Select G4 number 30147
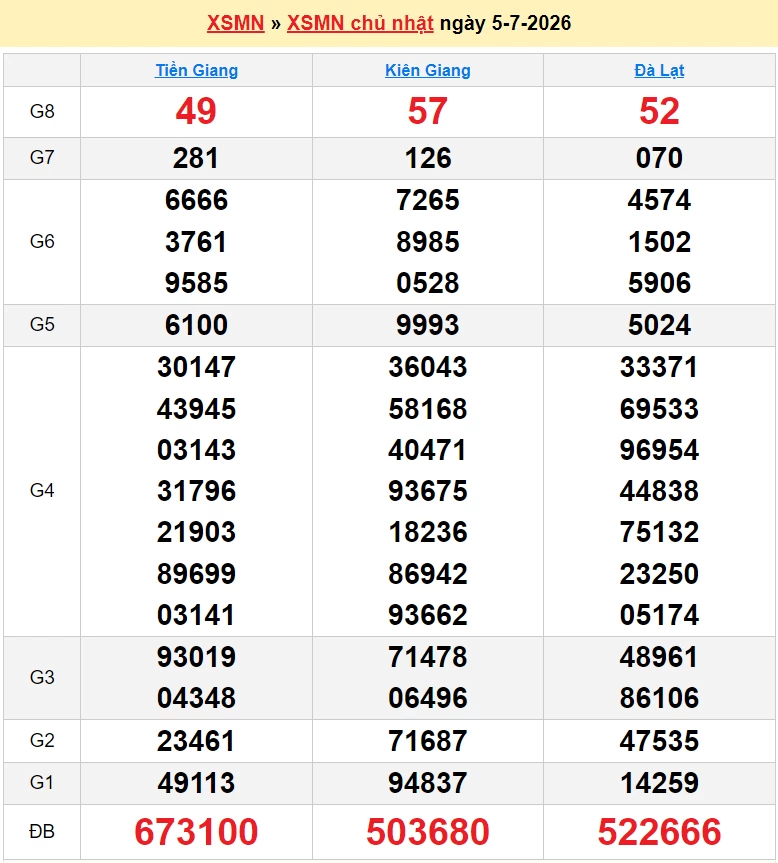Image resolution: width=778 pixels, height=863 pixels. pyautogui.click(x=196, y=367)
